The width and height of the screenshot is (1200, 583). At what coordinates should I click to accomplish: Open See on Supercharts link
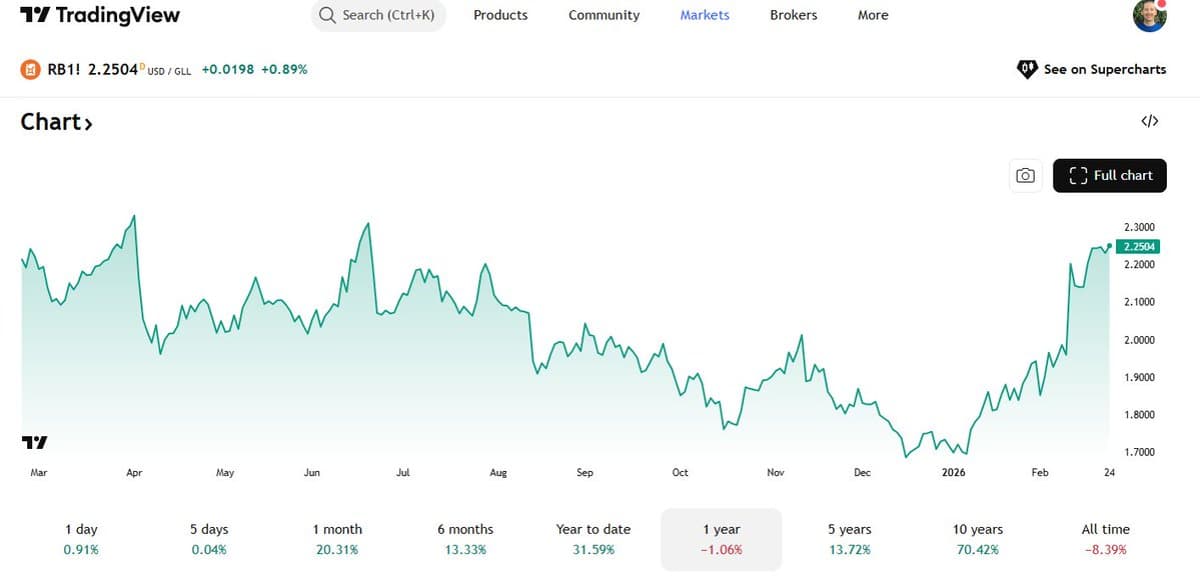point(1104,68)
